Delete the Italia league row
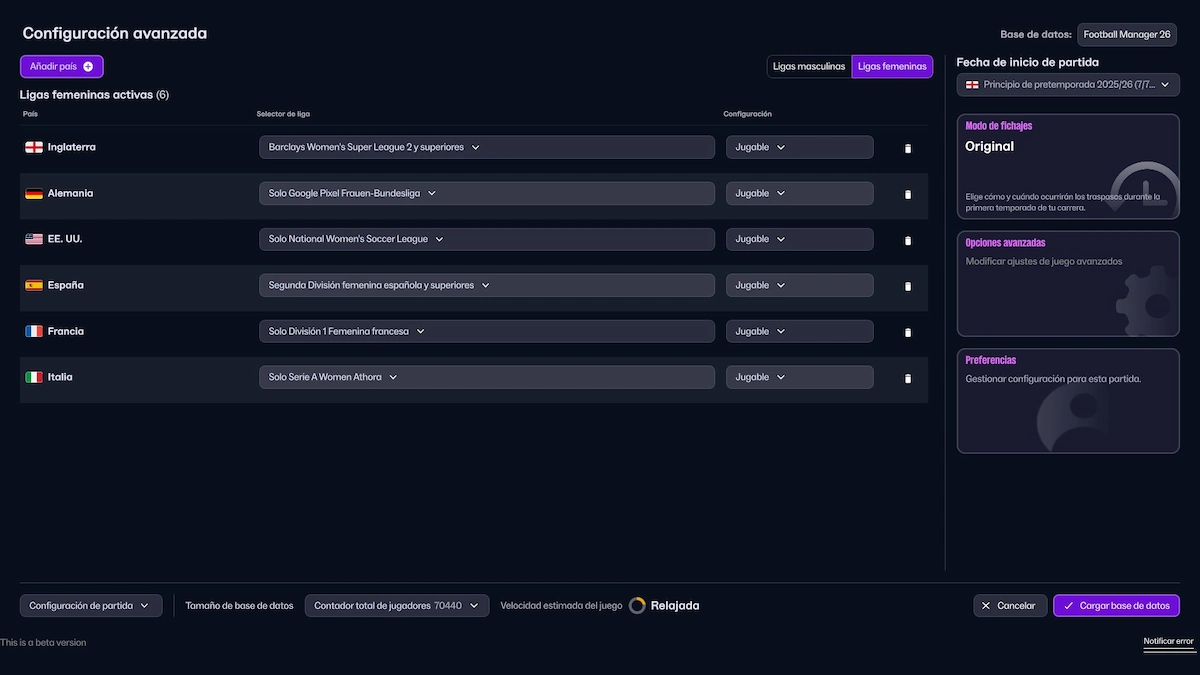The height and width of the screenshot is (675, 1200). pos(908,378)
